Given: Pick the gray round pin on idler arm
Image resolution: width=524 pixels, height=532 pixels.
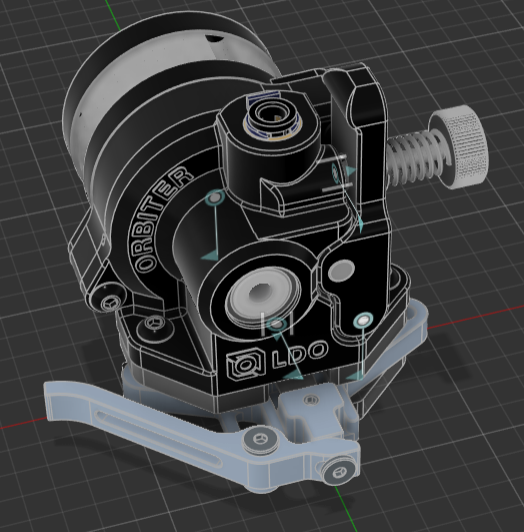Looking at the screenshot, I should pos(341,270).
